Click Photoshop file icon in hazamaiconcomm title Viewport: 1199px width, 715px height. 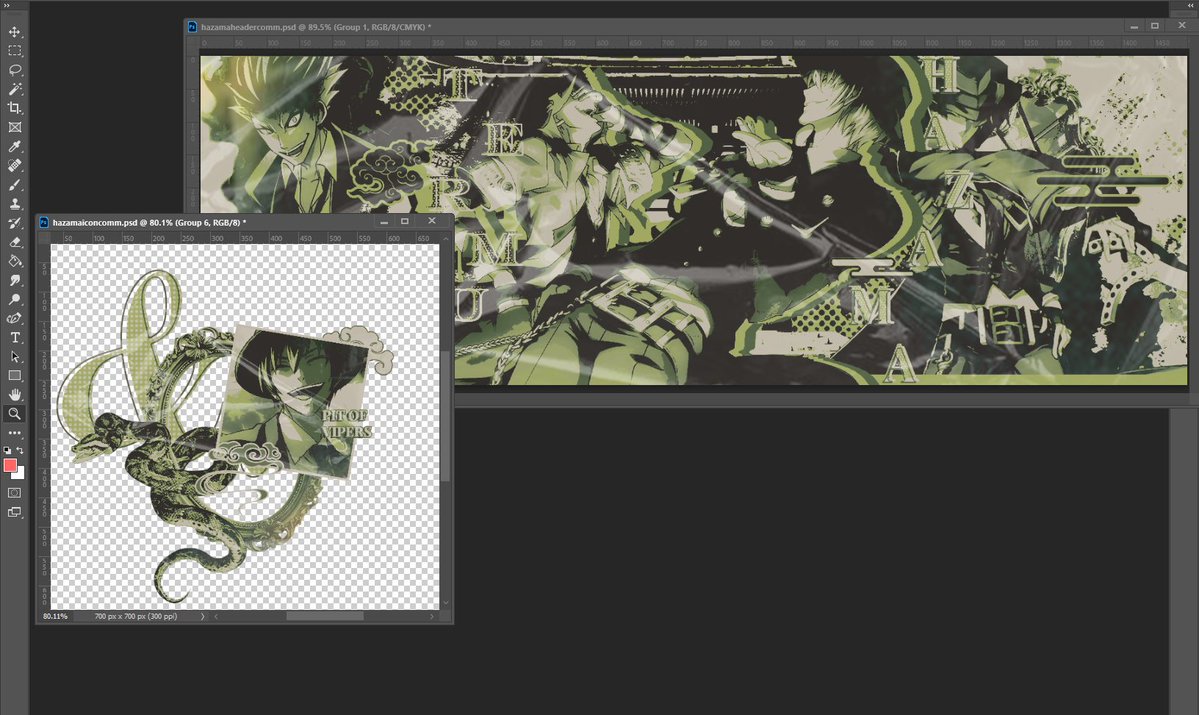pyautogui.click(x=44, y=223)
